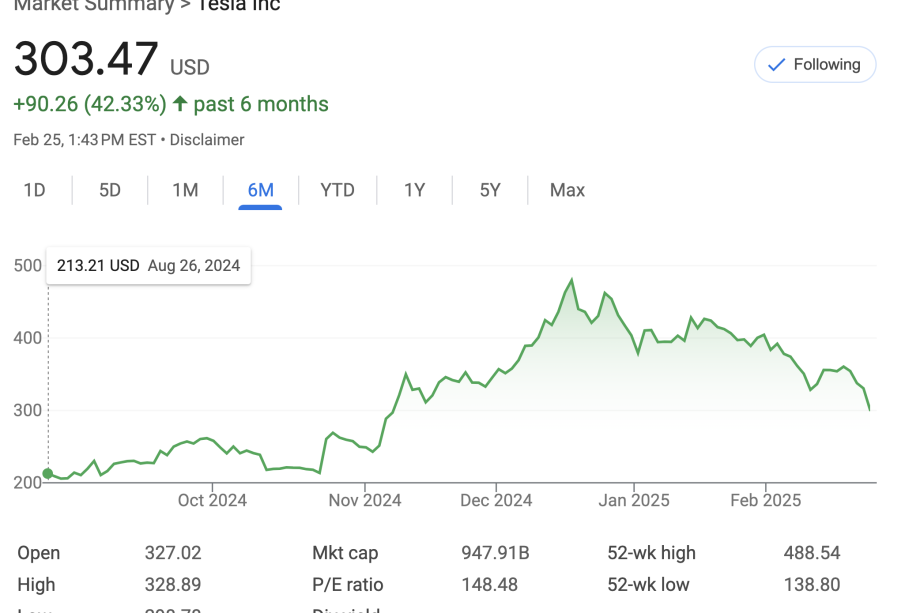Select the 6M time range tab

click(x=260, y=190)
